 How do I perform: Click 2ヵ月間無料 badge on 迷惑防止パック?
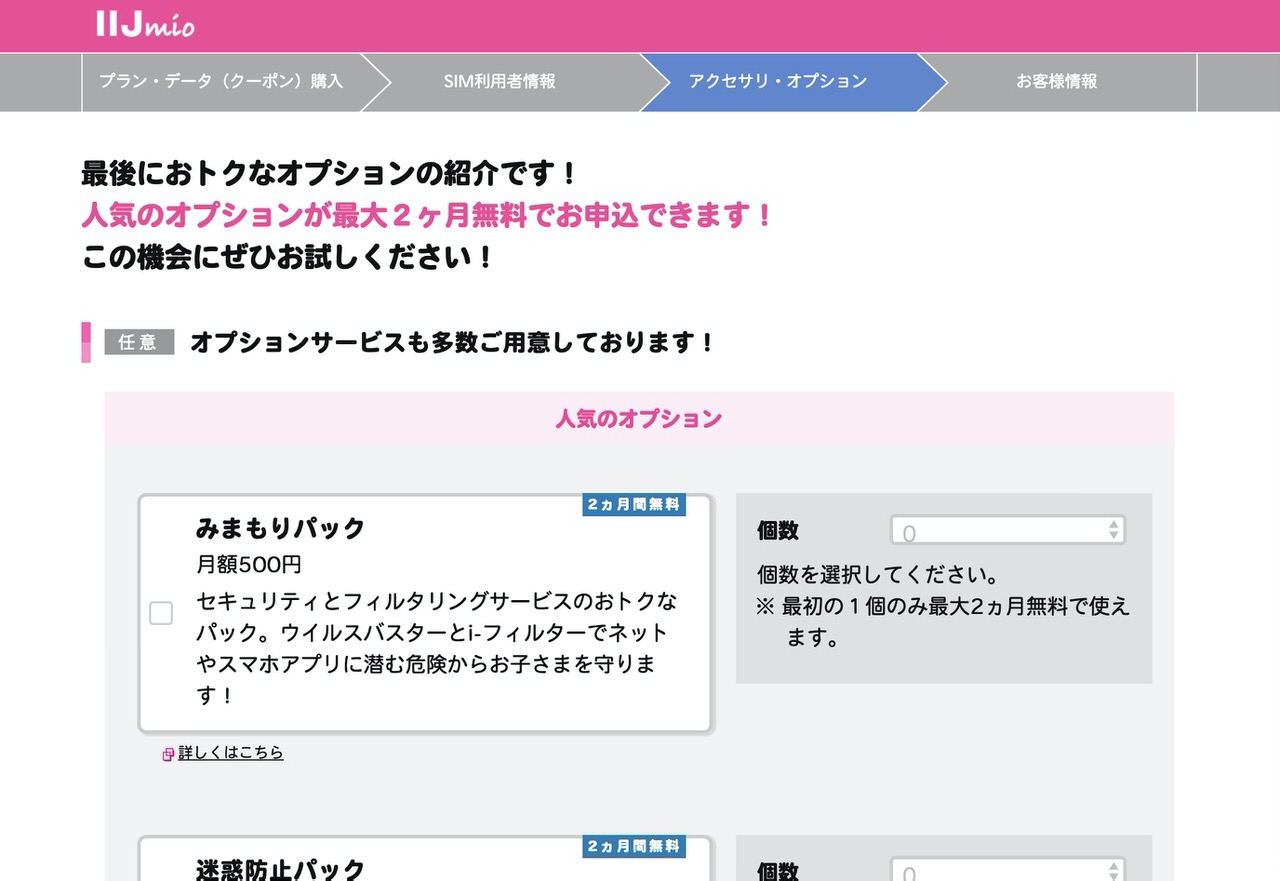click(x=634, y=846)
